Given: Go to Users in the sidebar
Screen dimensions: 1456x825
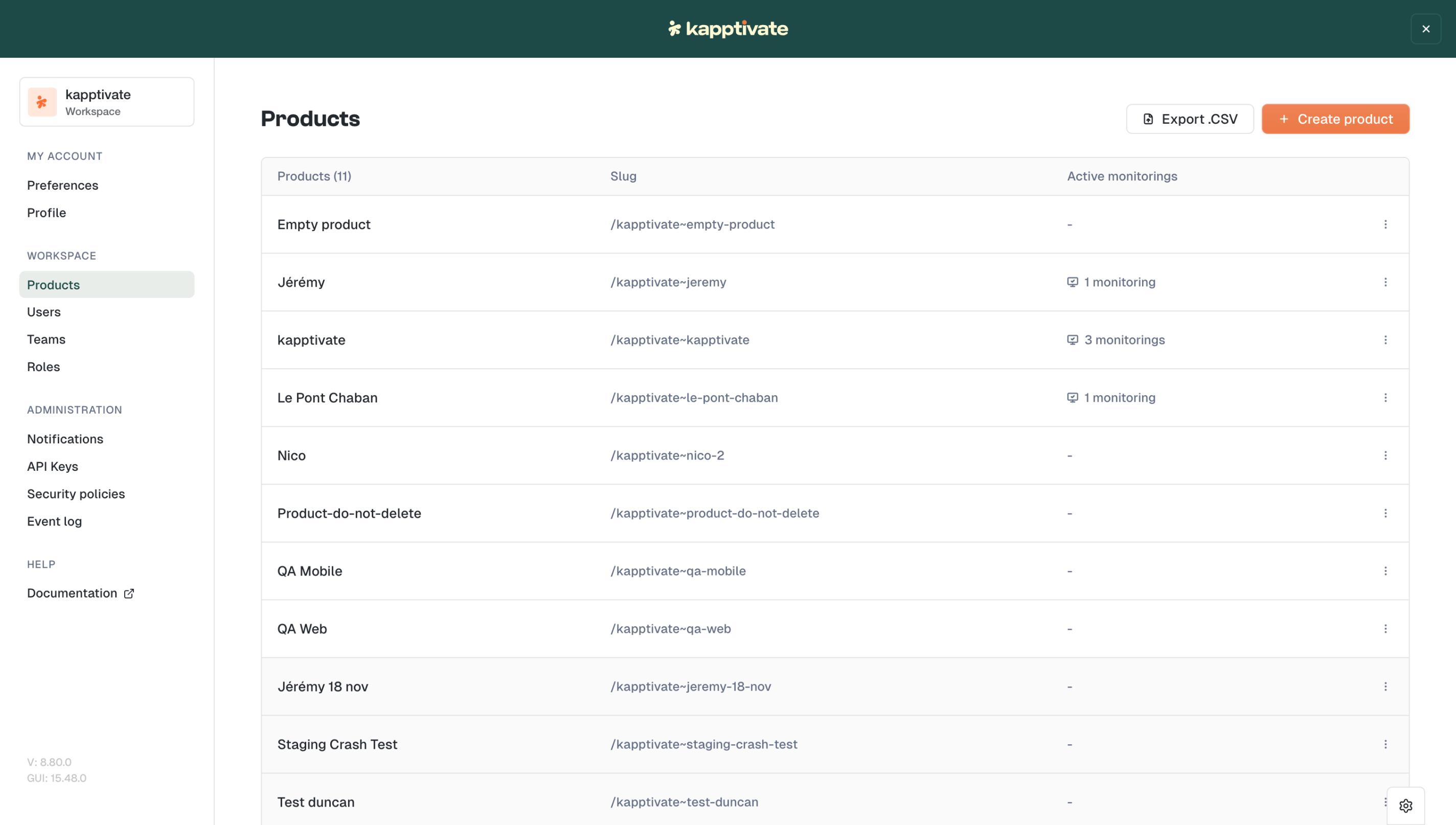Looking at the screenshot, I should (x=43, y=312).
